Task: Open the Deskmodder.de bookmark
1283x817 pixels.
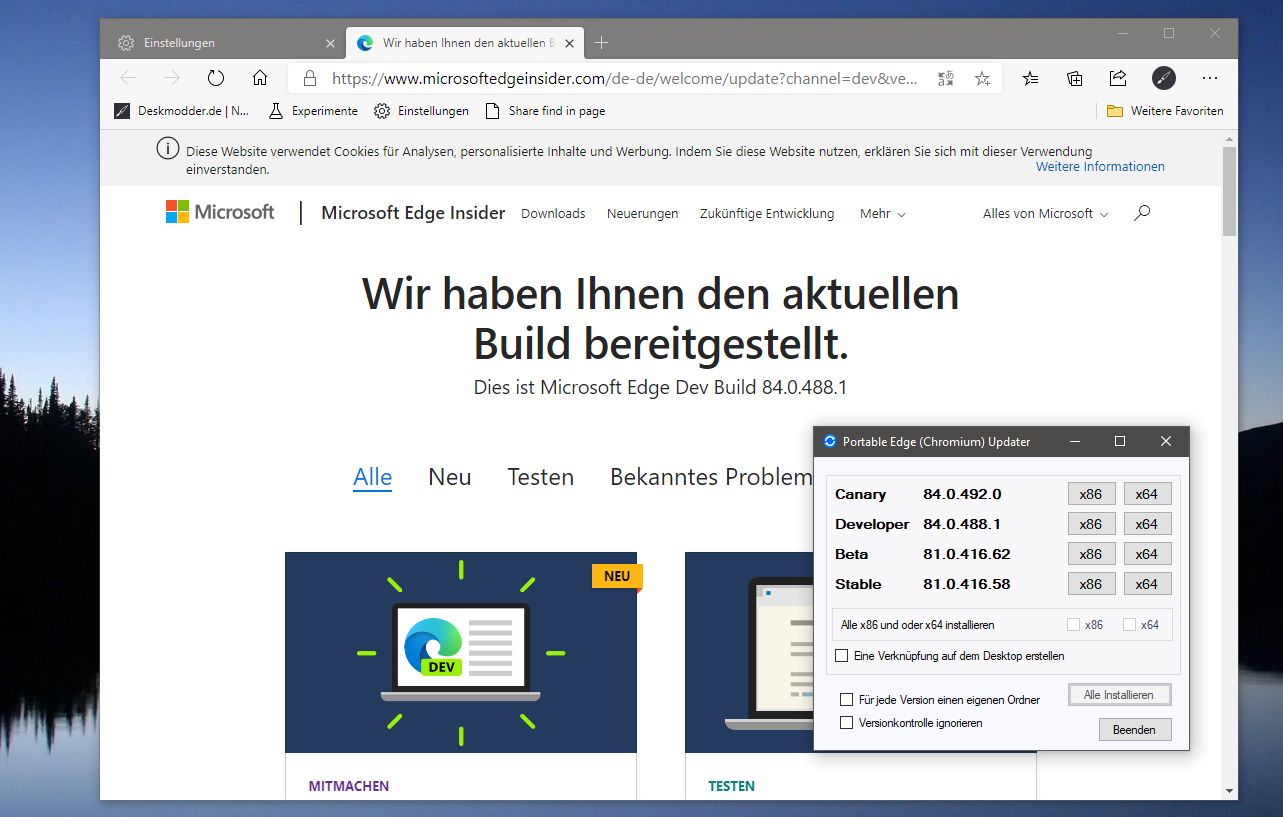Action: click(182, 111)
